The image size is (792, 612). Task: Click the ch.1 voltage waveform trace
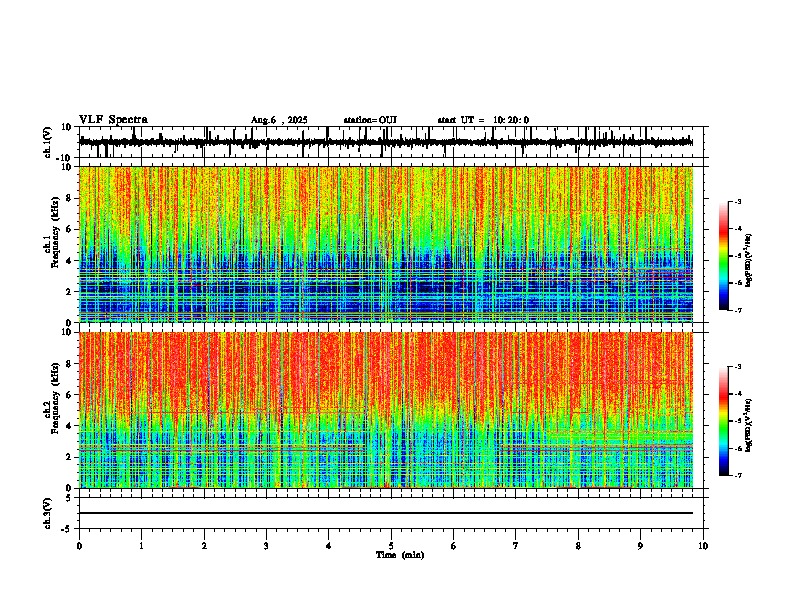click(x=385, y=142)
